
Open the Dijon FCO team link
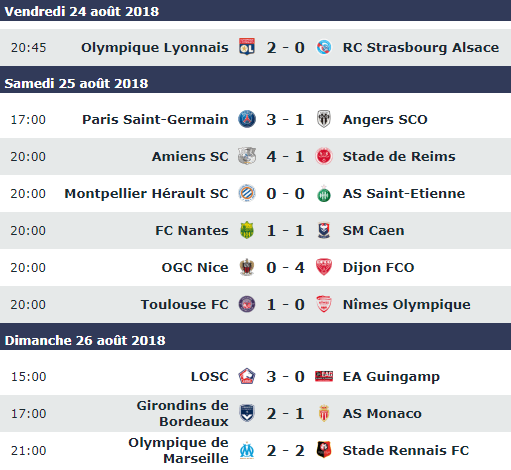click(378, 267)
